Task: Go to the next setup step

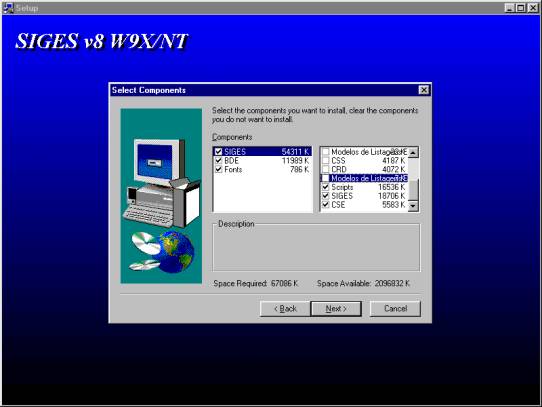Action: 336,308
